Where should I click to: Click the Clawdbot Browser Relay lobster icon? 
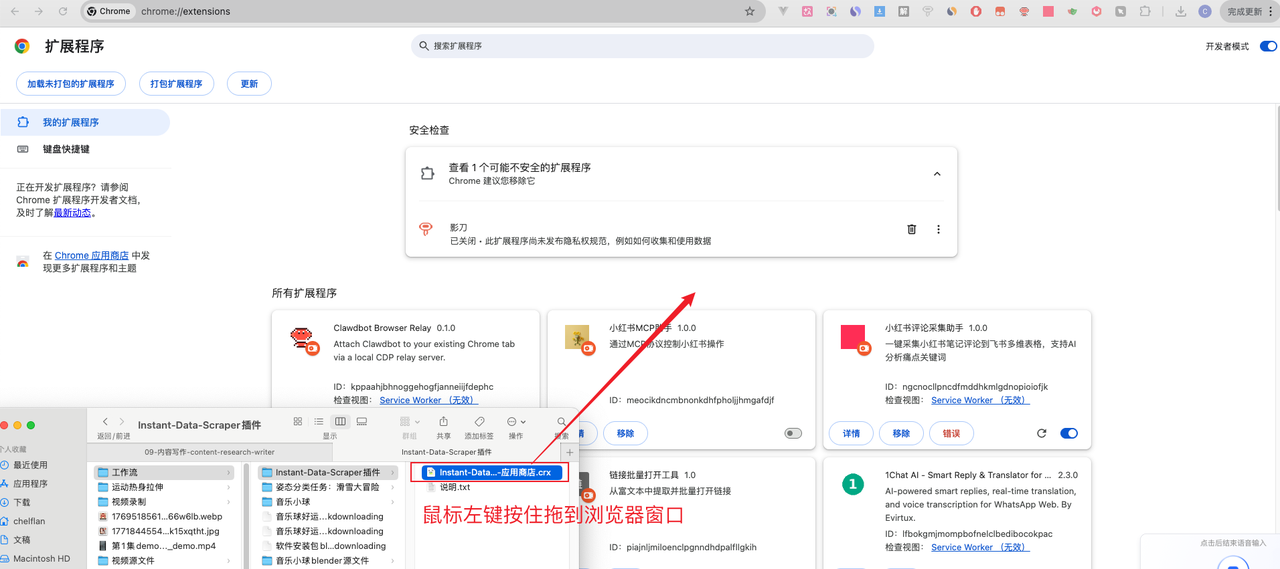(302, 340)
